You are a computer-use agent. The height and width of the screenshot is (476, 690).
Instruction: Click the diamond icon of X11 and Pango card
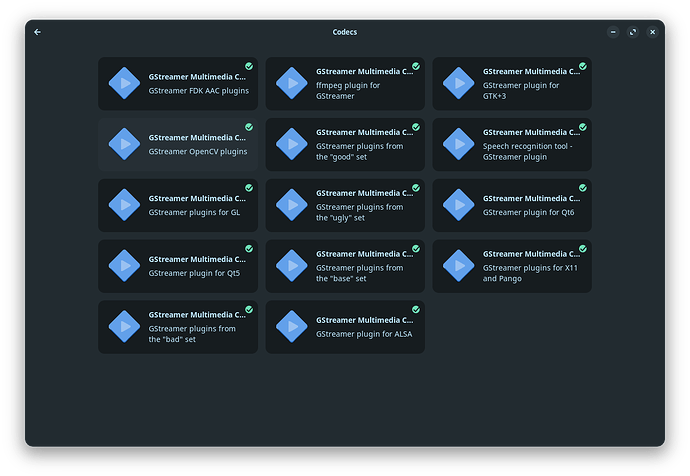[x=459, y=266]
